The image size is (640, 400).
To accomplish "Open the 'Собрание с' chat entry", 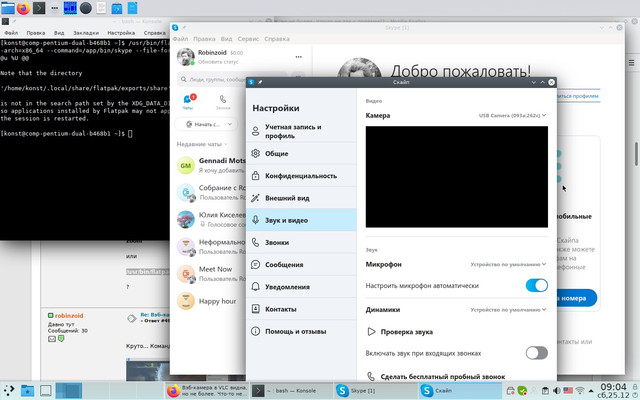I will tap(211, 193).
